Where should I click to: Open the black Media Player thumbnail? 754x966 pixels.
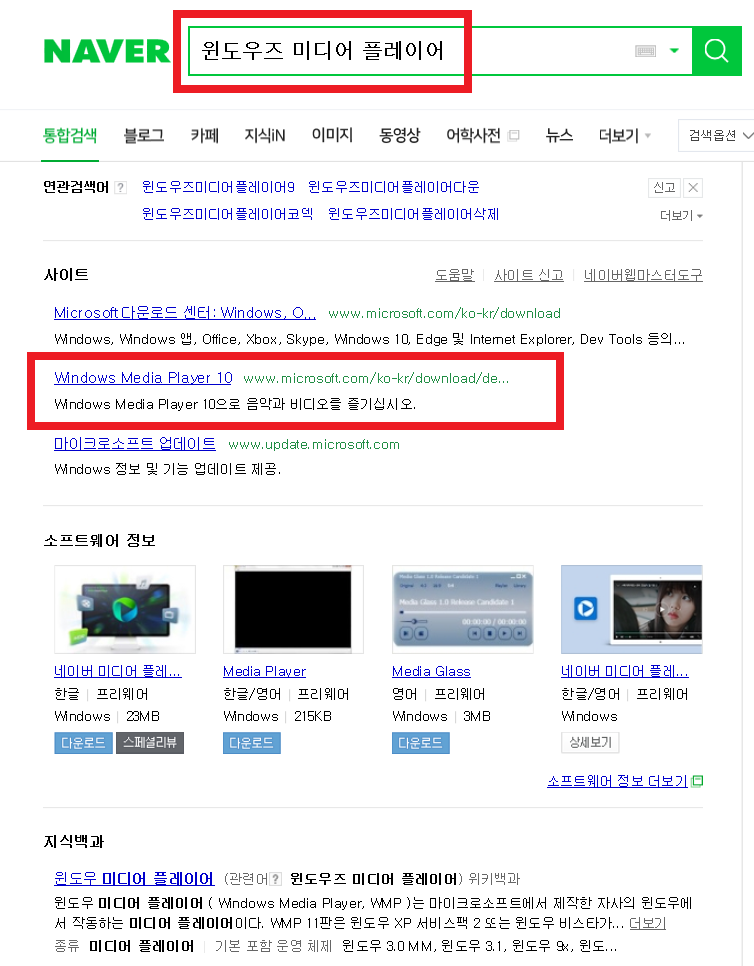pos(293,609)
